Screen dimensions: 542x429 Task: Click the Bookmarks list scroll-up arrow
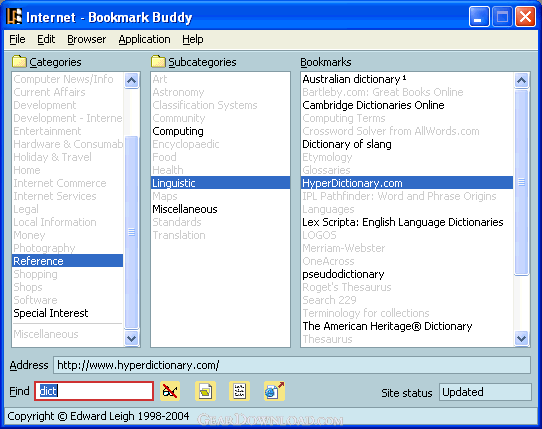[521, 81]
